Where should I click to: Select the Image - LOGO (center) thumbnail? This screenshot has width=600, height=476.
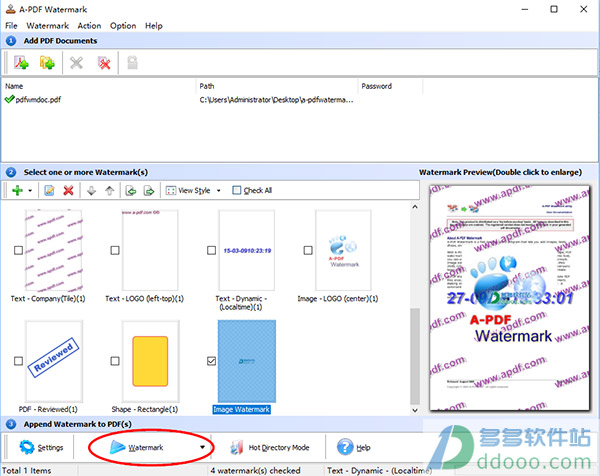tap(343, 250)
